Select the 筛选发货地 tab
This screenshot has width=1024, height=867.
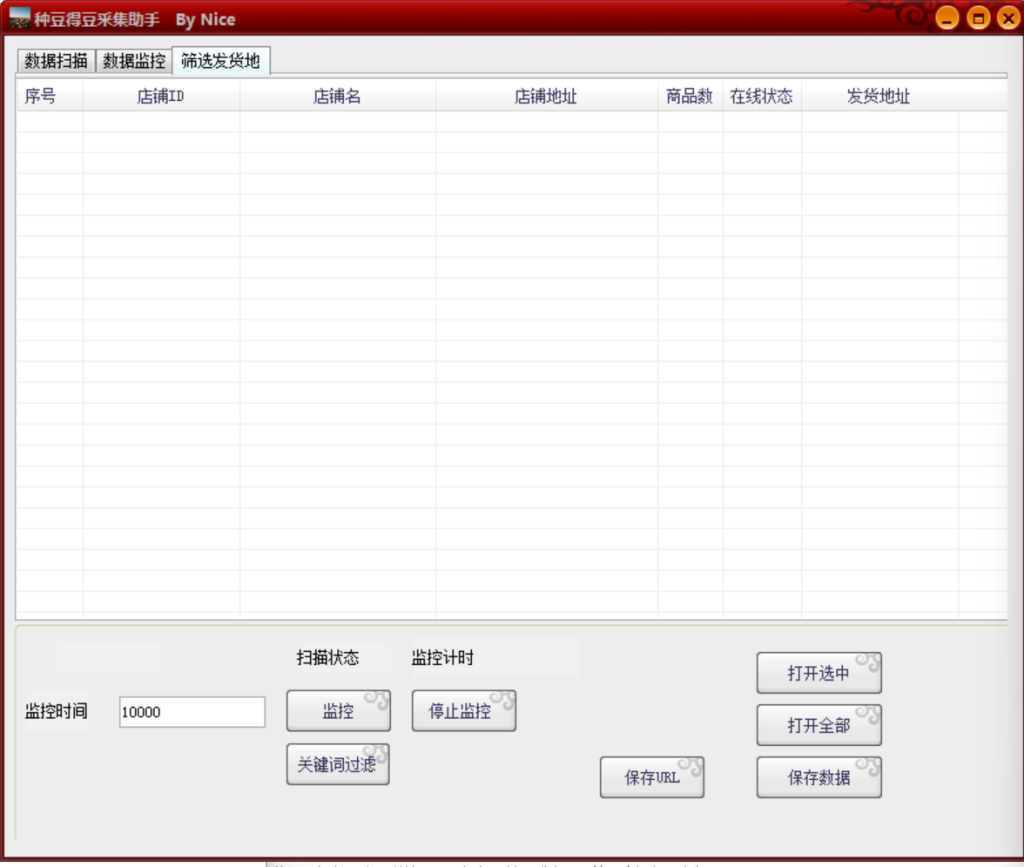[x=220, y=61]
